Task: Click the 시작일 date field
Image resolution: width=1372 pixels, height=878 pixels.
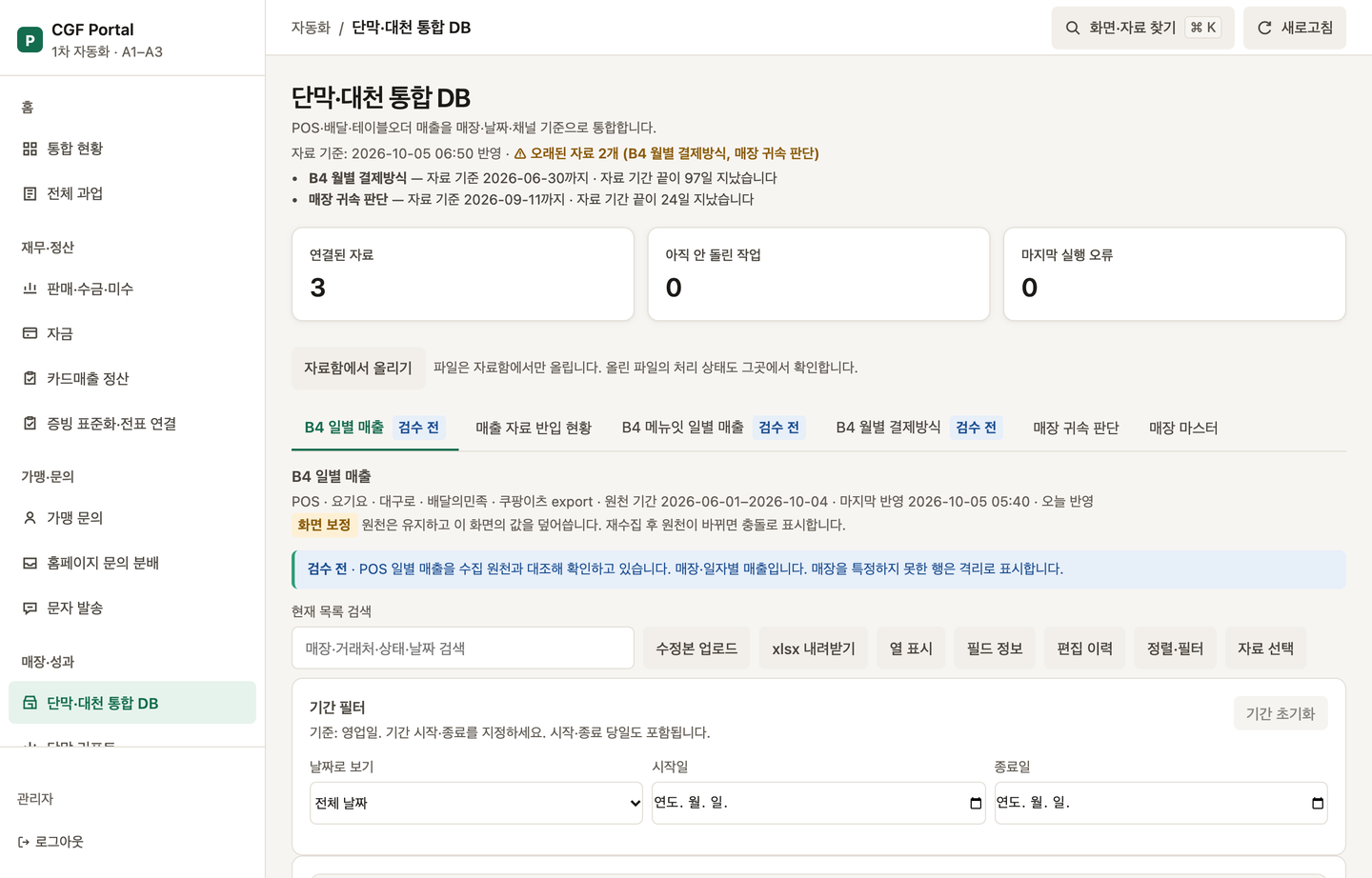Action: 818,803
